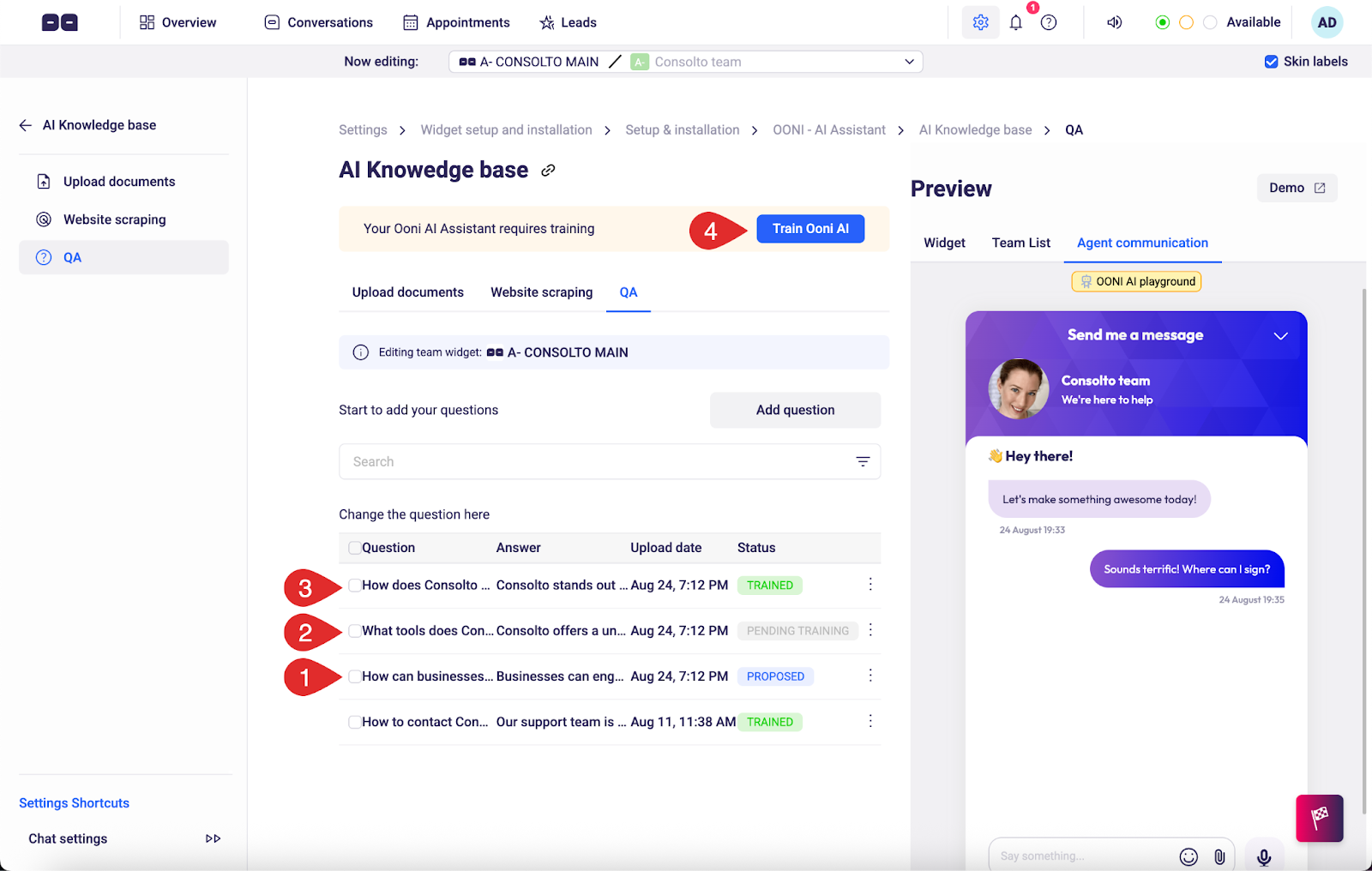
Task: Click Train Ooni AI button
Action: click(x=810, y=229)
